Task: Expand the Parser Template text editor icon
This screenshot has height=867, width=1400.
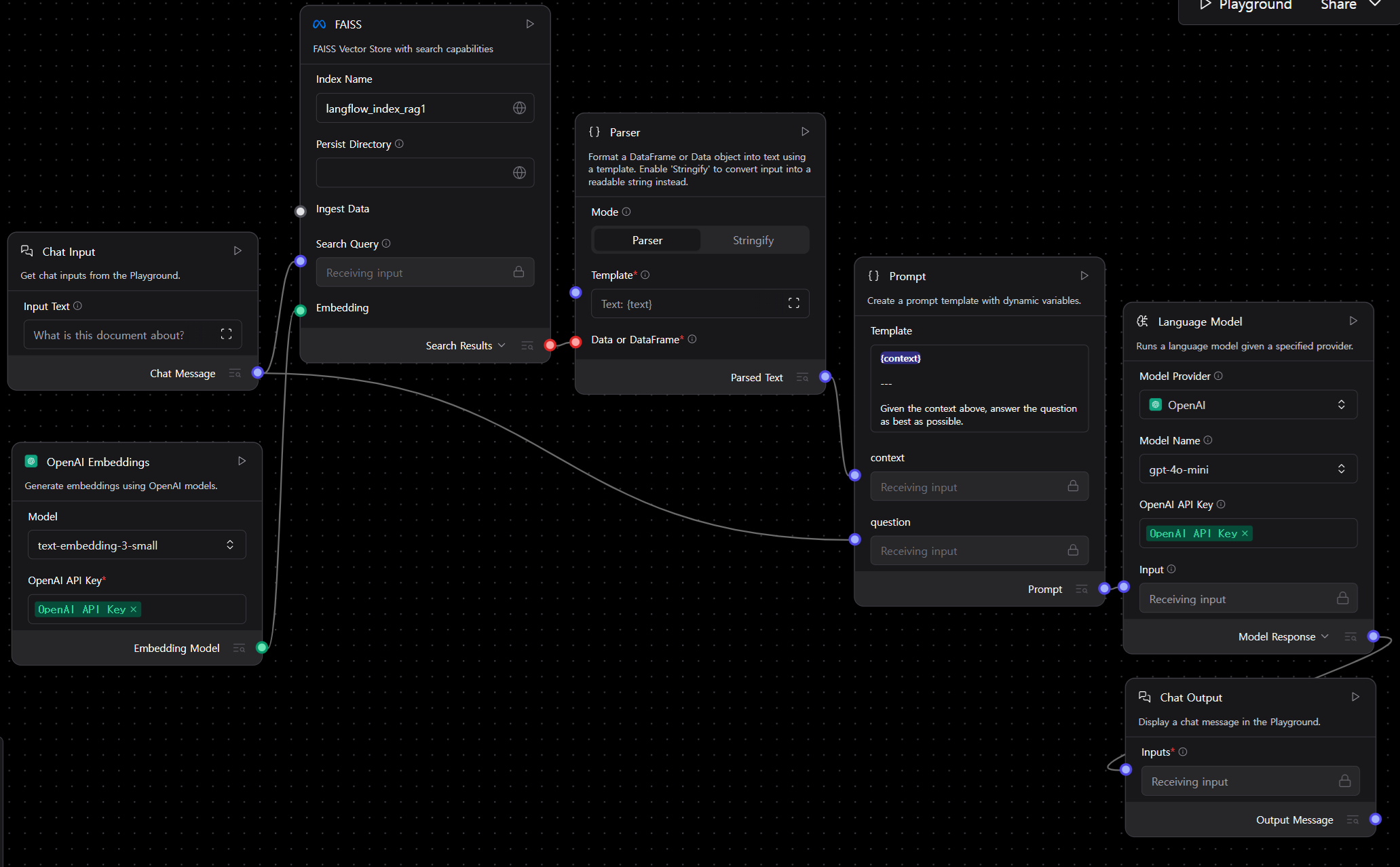Action: click(x=793, y=303)
